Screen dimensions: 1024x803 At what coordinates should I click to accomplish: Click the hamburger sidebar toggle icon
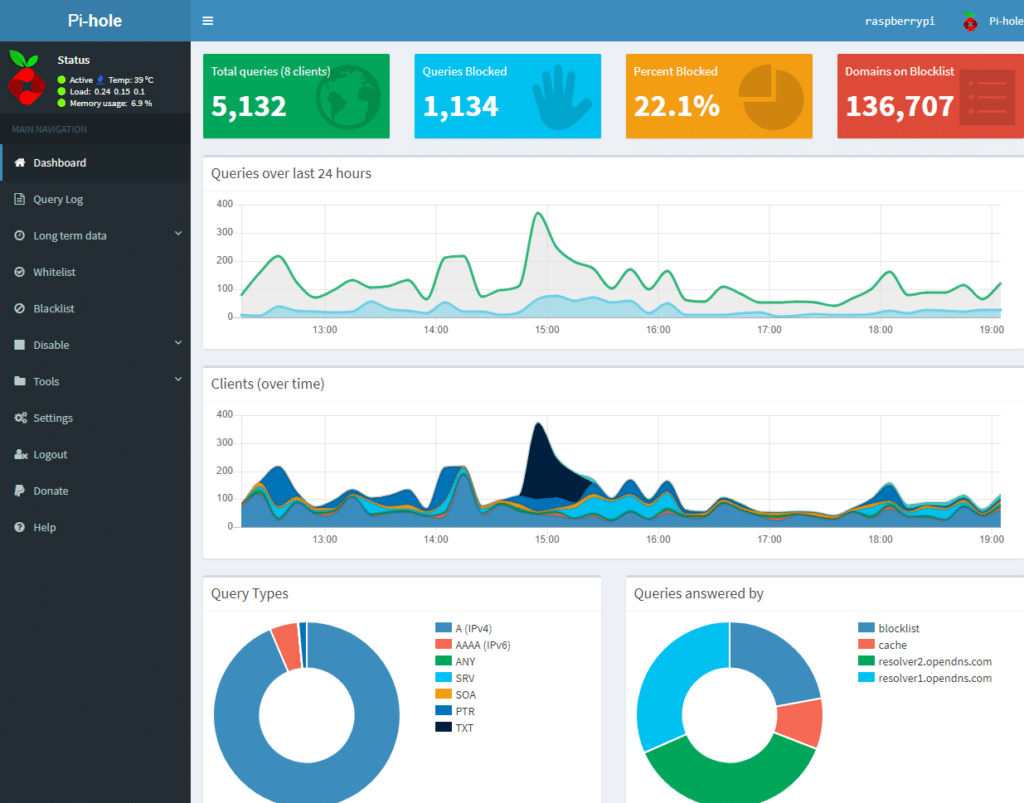point(208,20)
